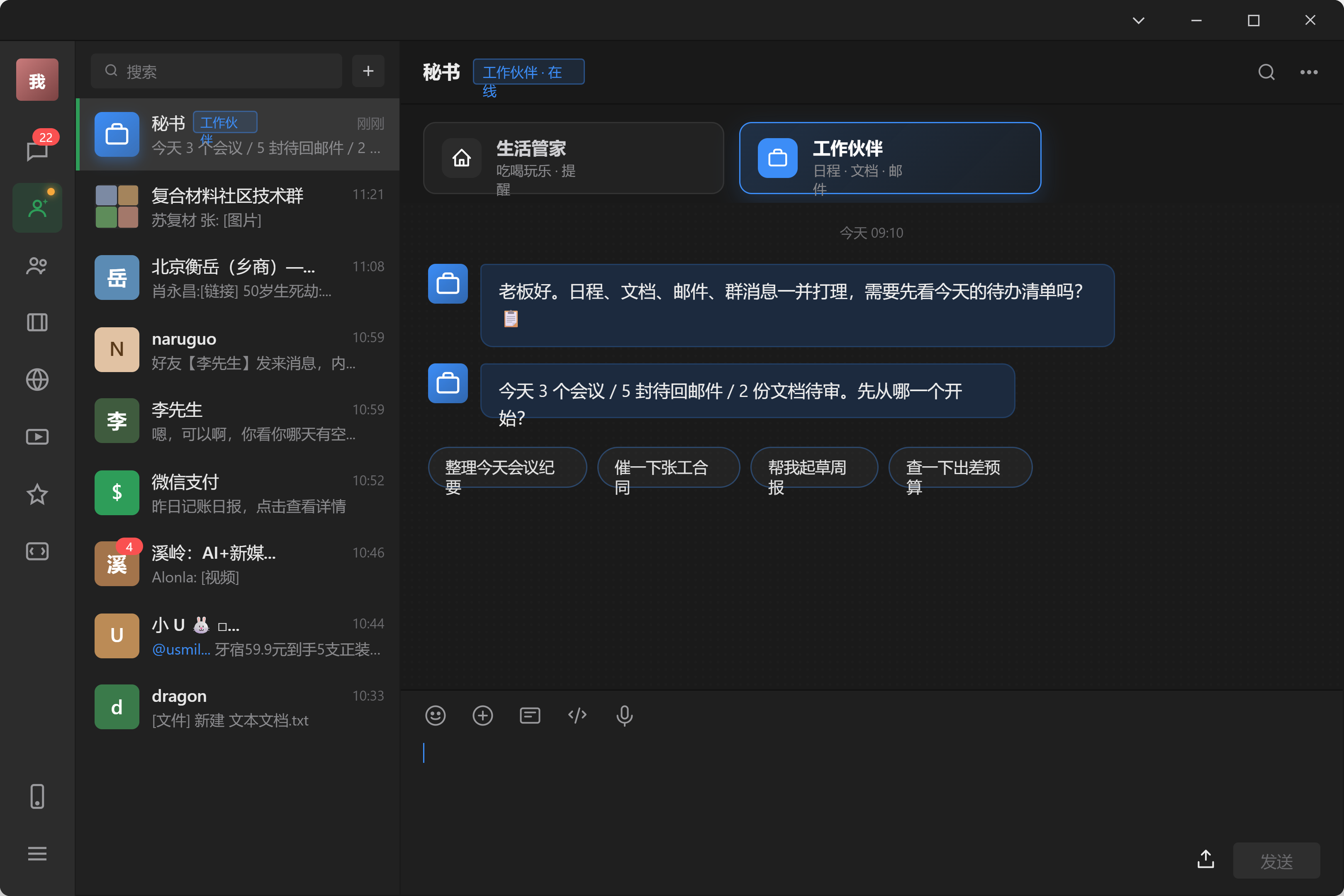Open the chats icon with the 22 badge
Viewport: 1344px width, 896px height.
[37, 150]
